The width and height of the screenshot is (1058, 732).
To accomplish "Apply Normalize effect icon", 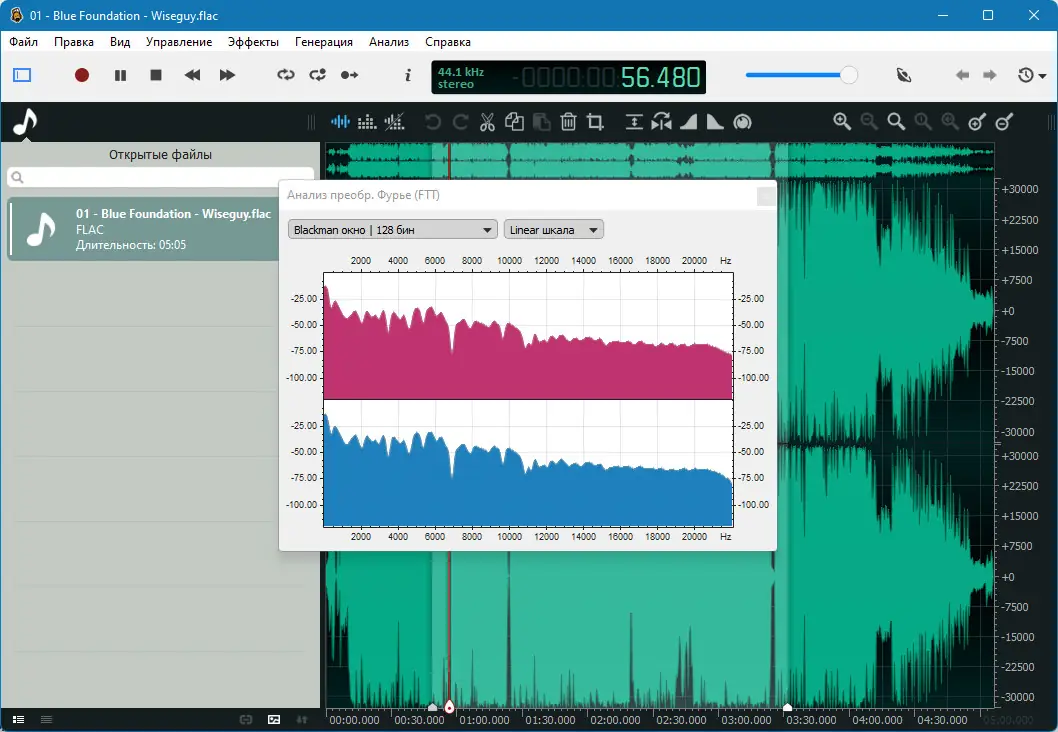I will tap(634, 122).
